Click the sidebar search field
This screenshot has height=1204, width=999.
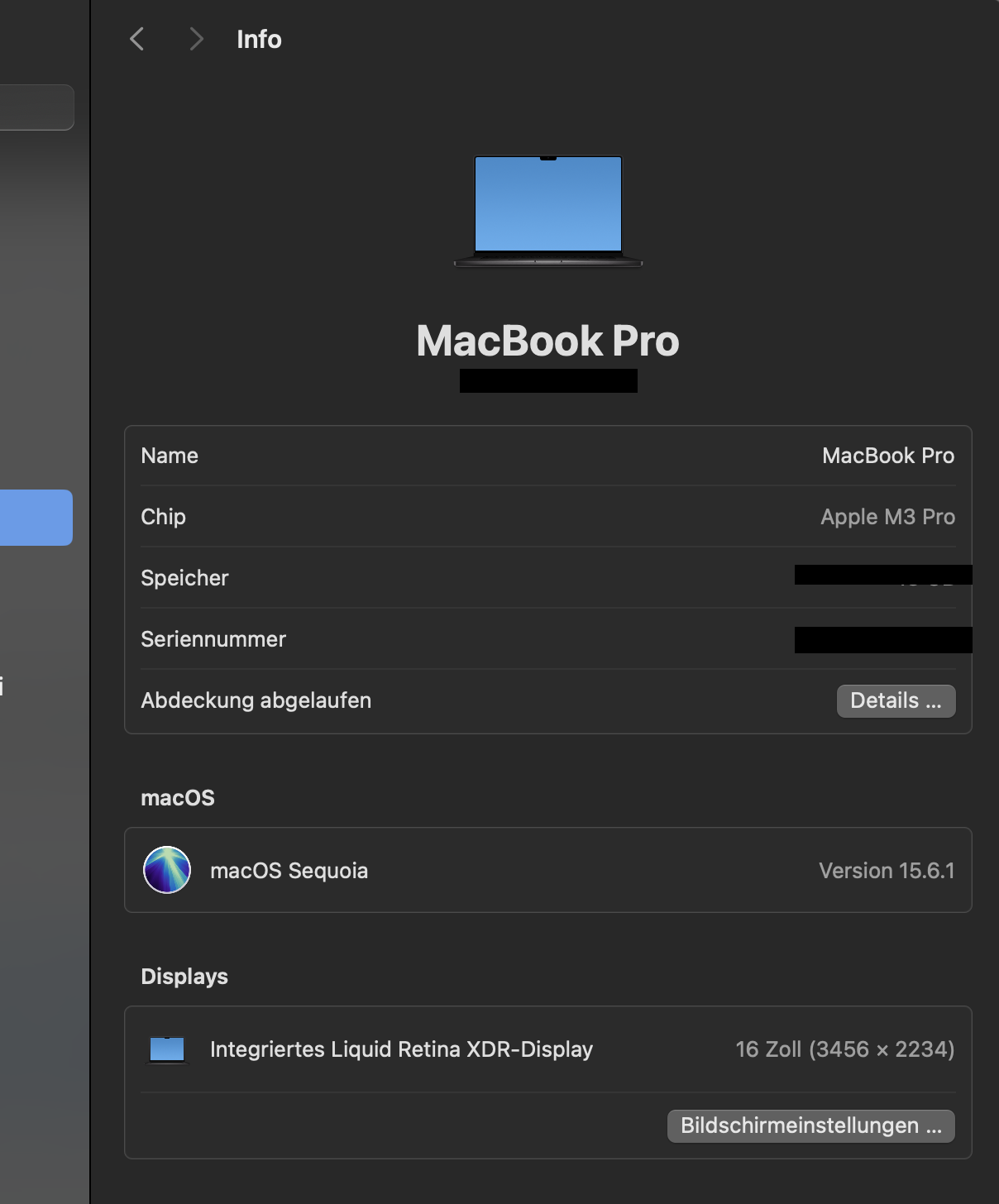pyautogui.click(x=36, y=107)
